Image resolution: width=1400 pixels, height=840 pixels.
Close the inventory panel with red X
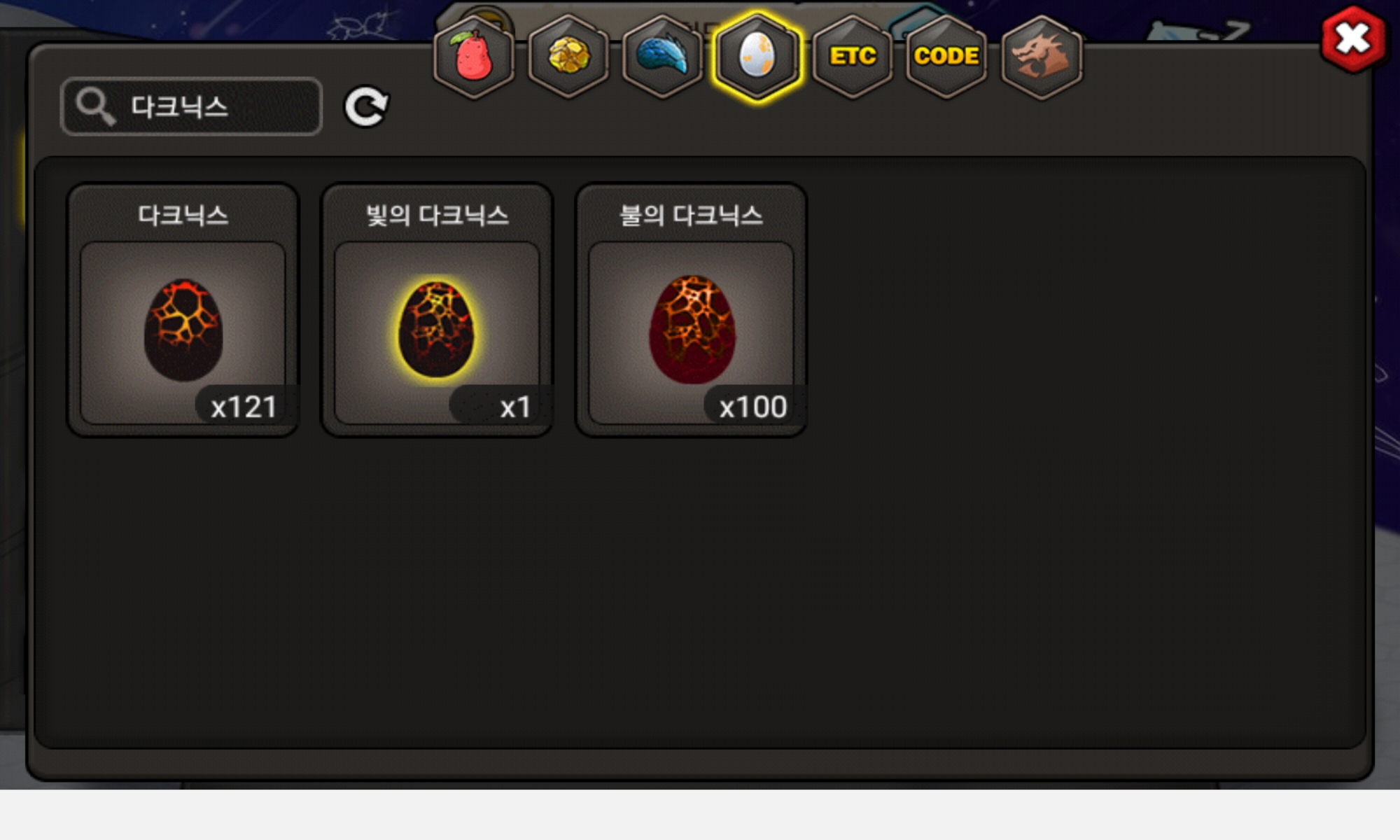pos(1353,39)
